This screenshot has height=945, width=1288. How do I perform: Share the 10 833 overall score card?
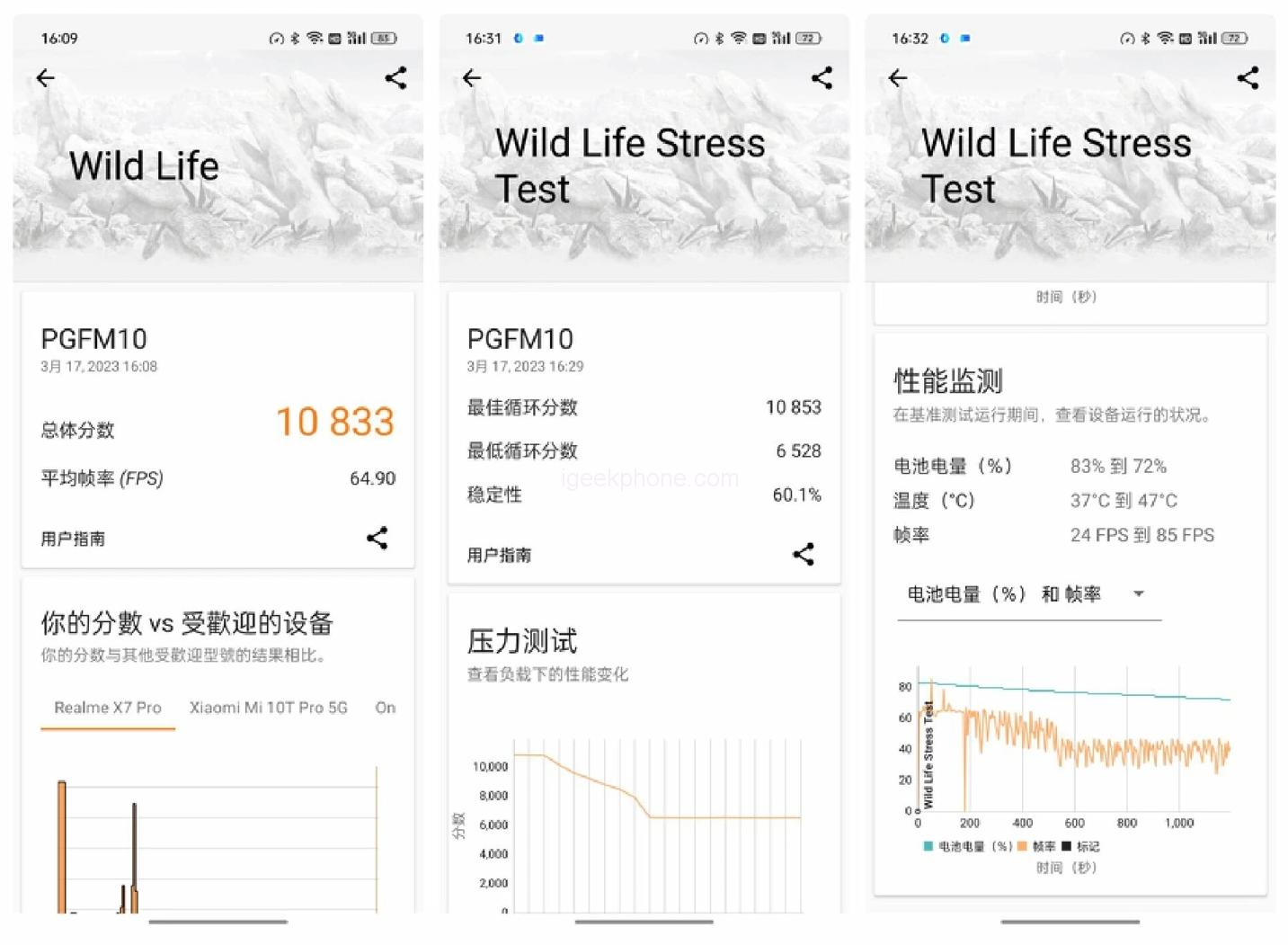tap(377, 538)
